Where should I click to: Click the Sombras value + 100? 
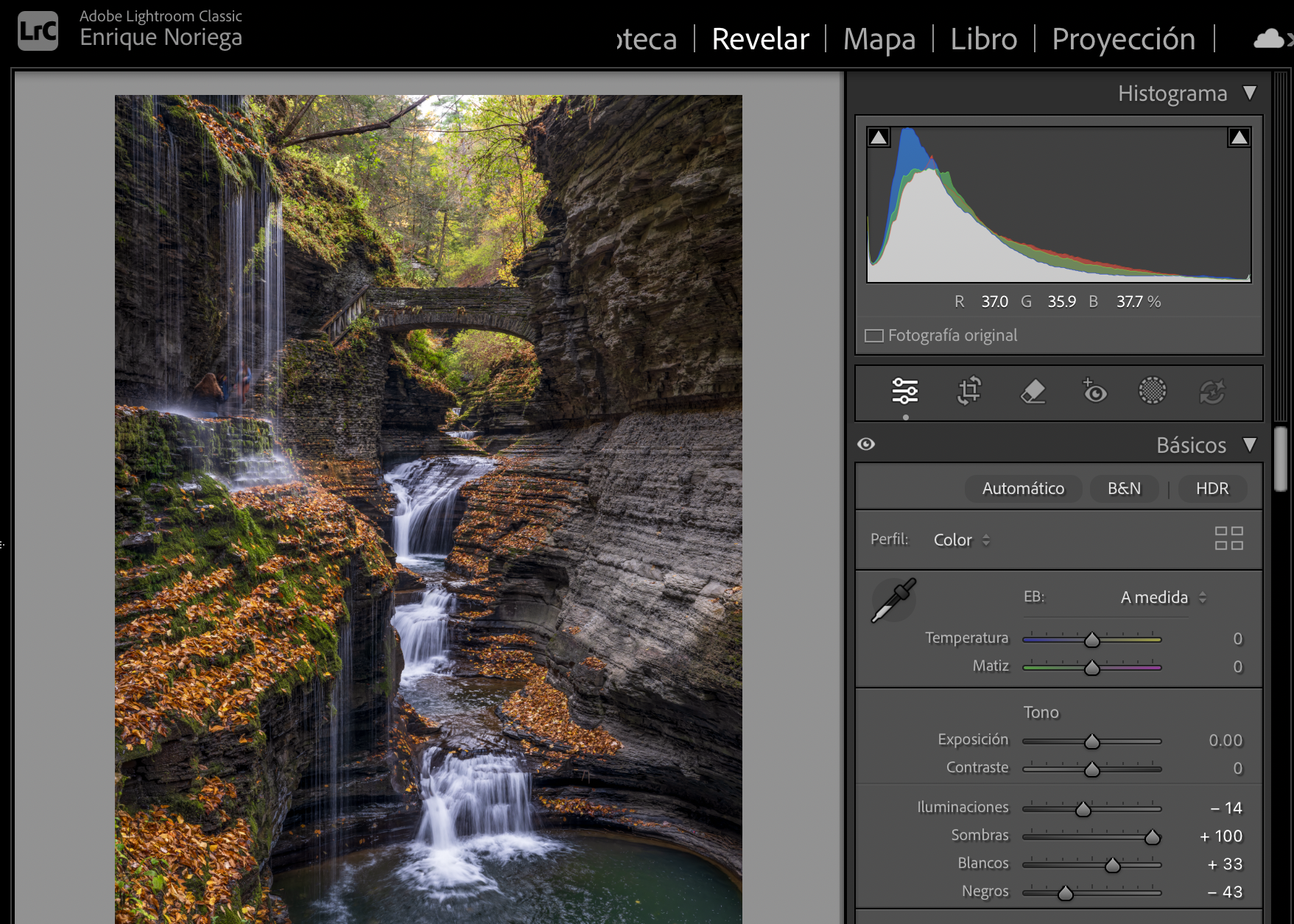pos(1221,836)
